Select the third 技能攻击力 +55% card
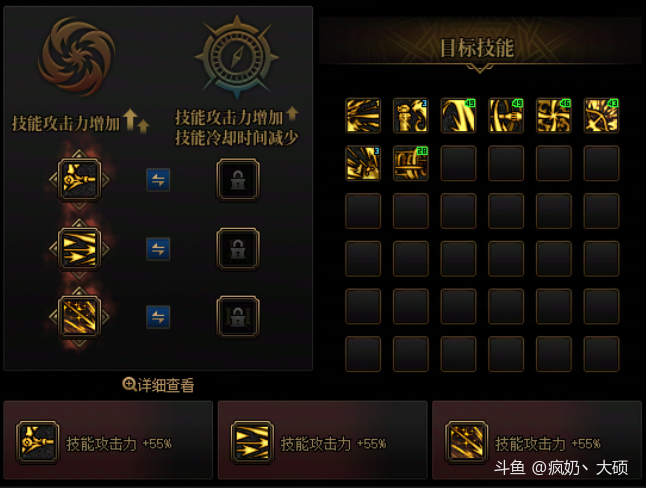646x488 pixels. 537,440
